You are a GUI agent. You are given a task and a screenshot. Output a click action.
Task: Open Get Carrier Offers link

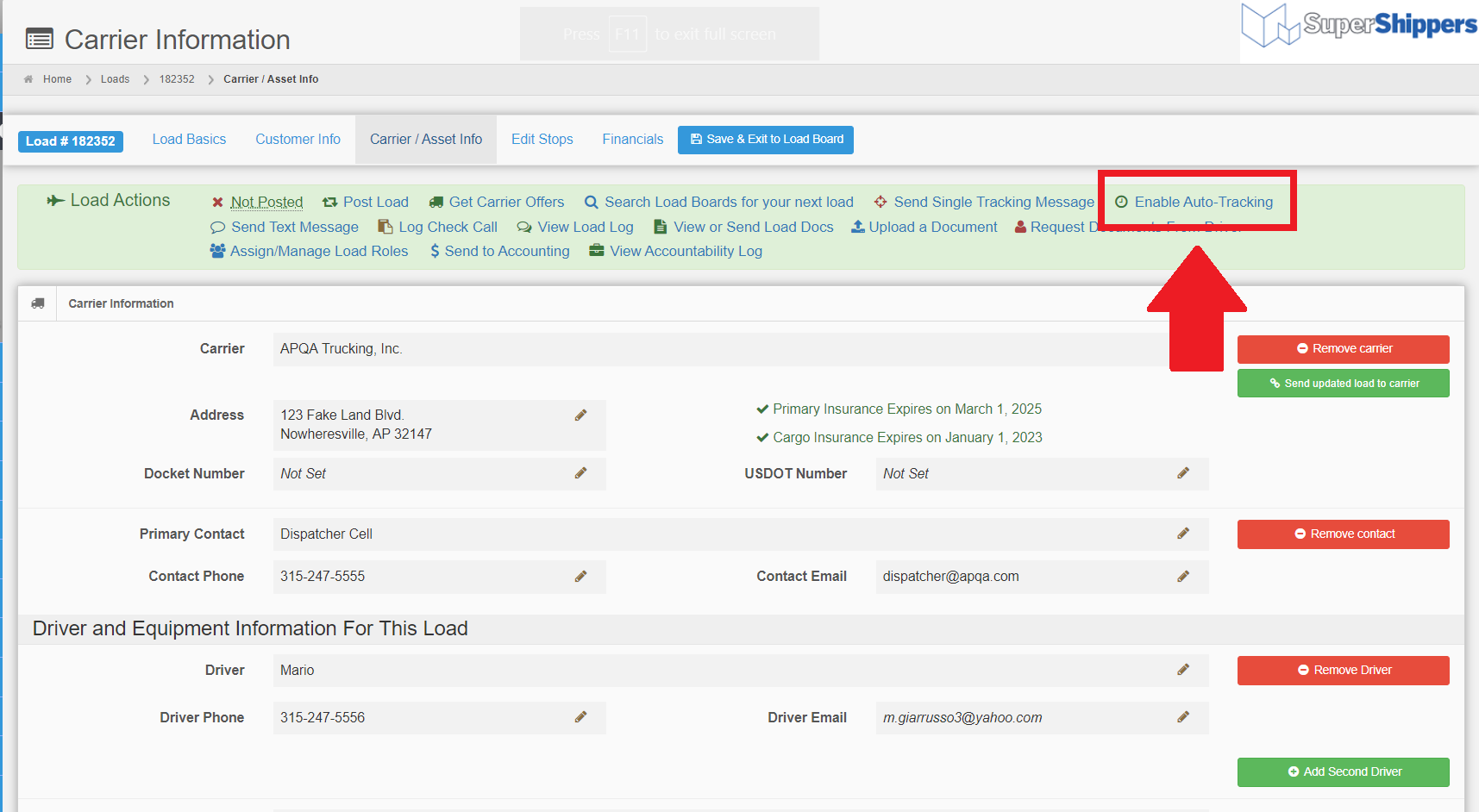[505, 202]
